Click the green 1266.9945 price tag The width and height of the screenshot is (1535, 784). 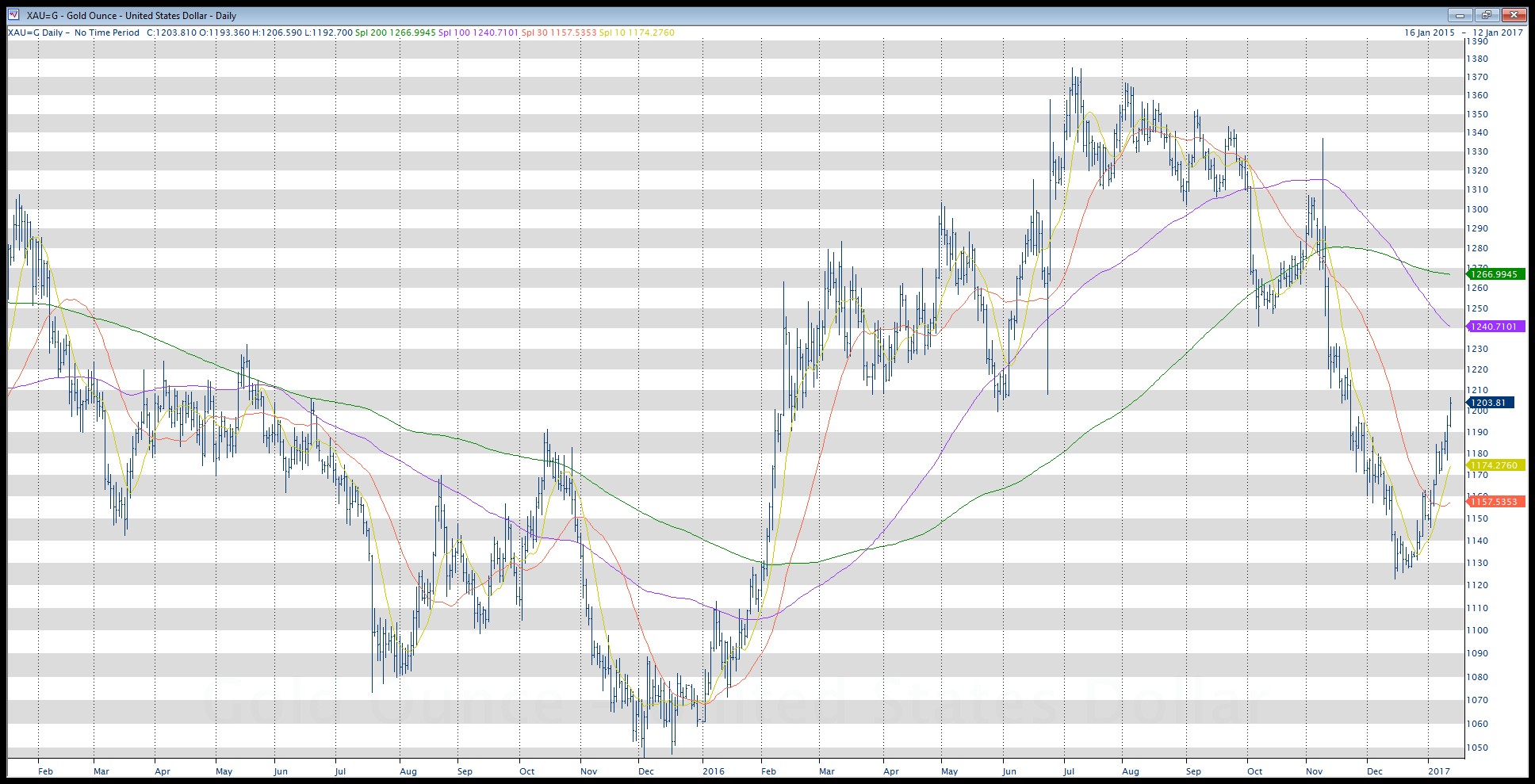click(x=1494, y=274)
